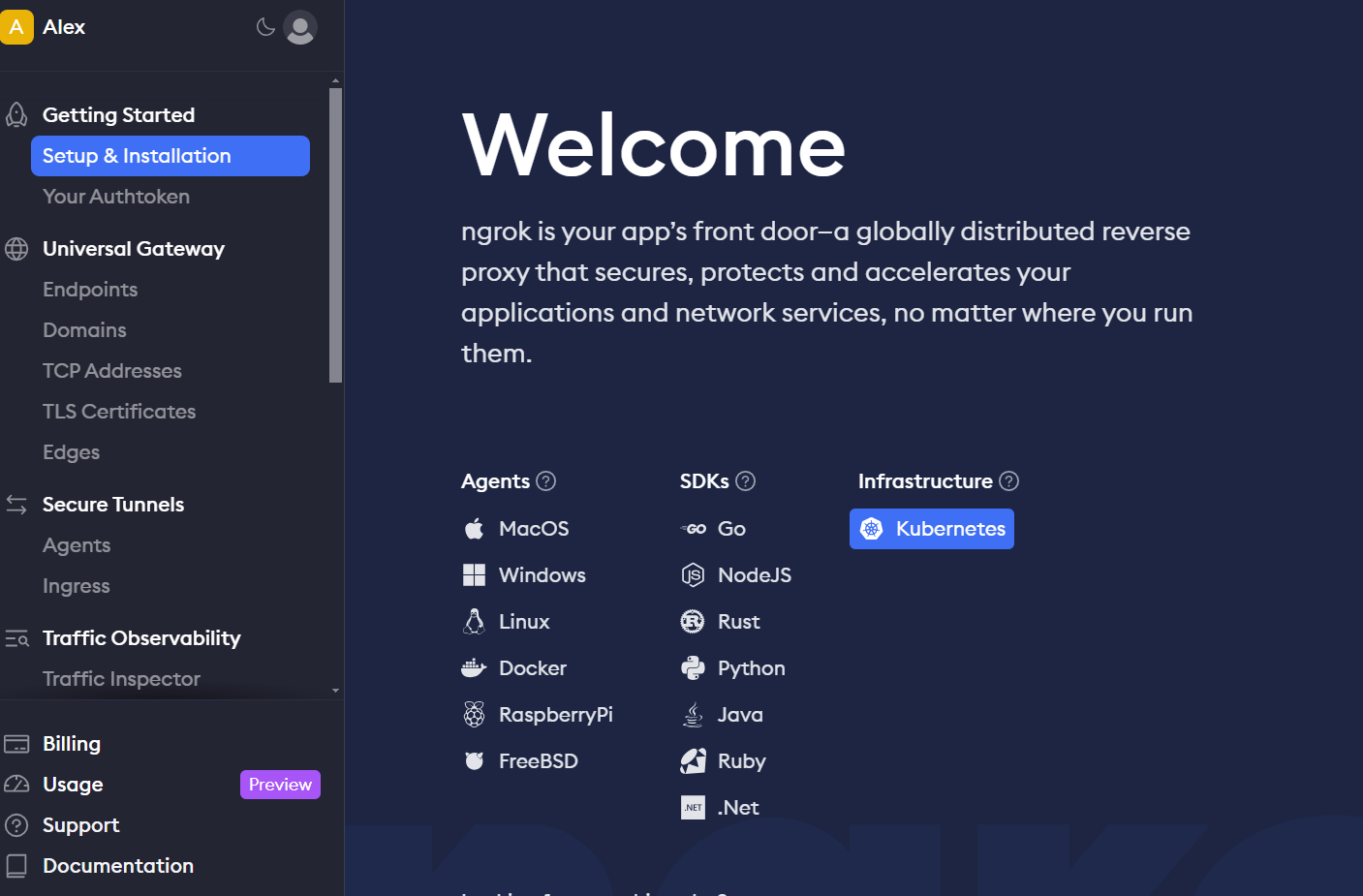Select the Go SDK
The width and height of the screenshot is (1363, 896).
pyautogui.click(x=731, y=529)
